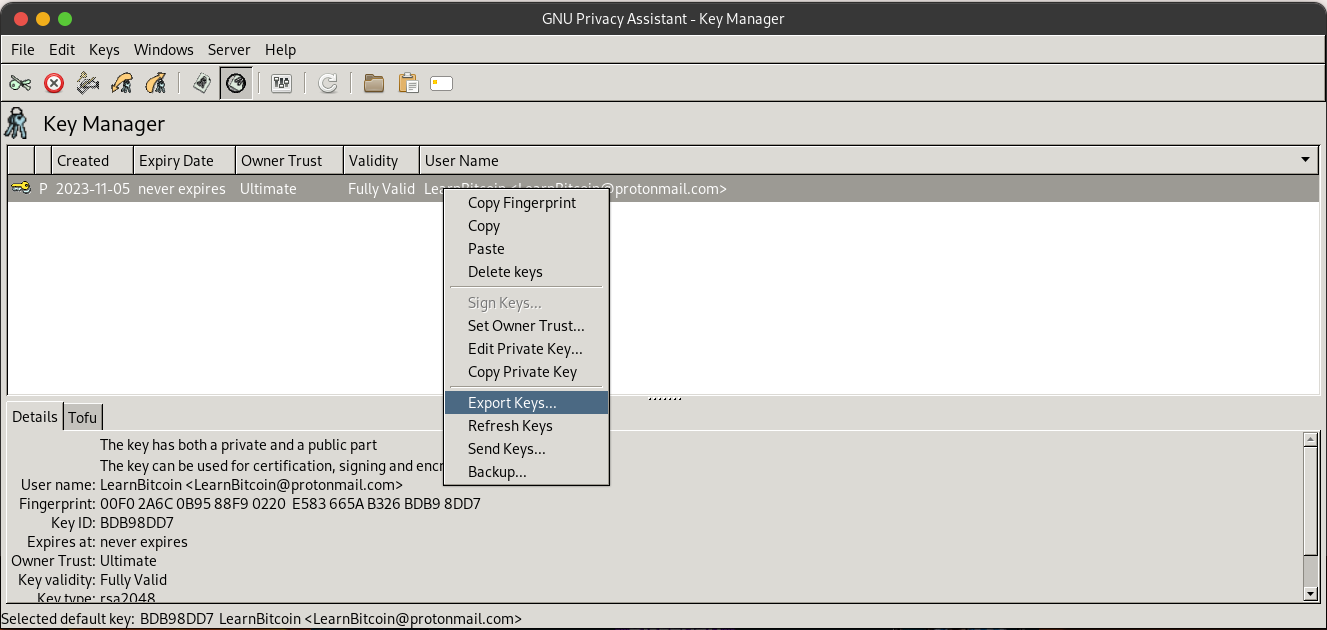1327x630 pixels.
Task: Toggle the Detailed key list view
Action: pos(236,83)
